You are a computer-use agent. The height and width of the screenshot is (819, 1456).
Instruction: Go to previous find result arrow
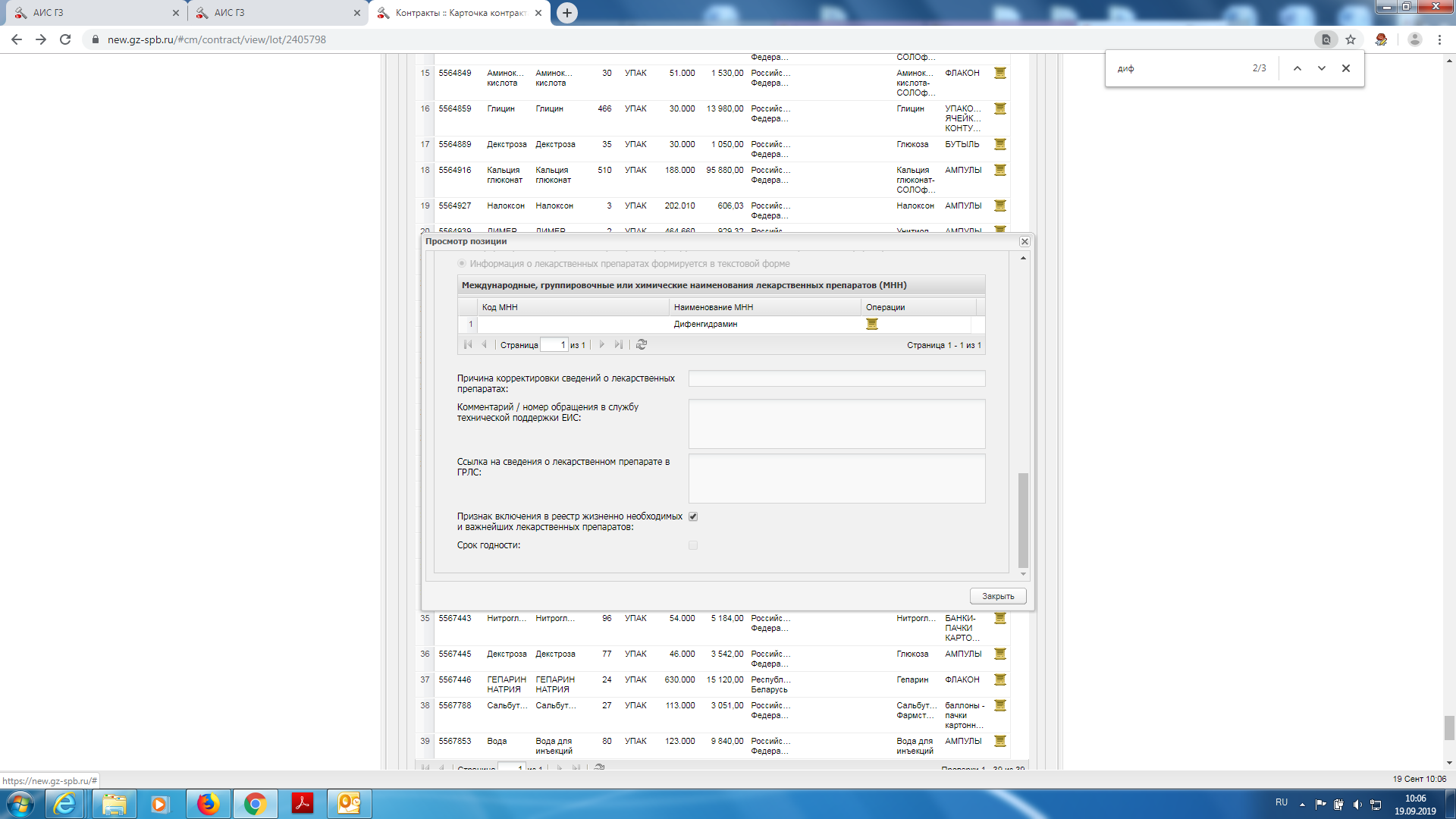pyautogui.click(x=1298, y=68)
